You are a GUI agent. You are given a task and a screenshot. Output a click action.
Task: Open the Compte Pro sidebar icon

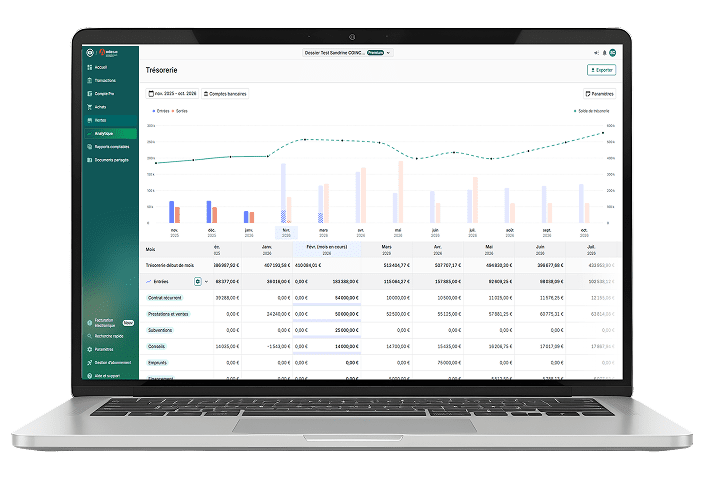pyautogui.click(x=89, y=93)
